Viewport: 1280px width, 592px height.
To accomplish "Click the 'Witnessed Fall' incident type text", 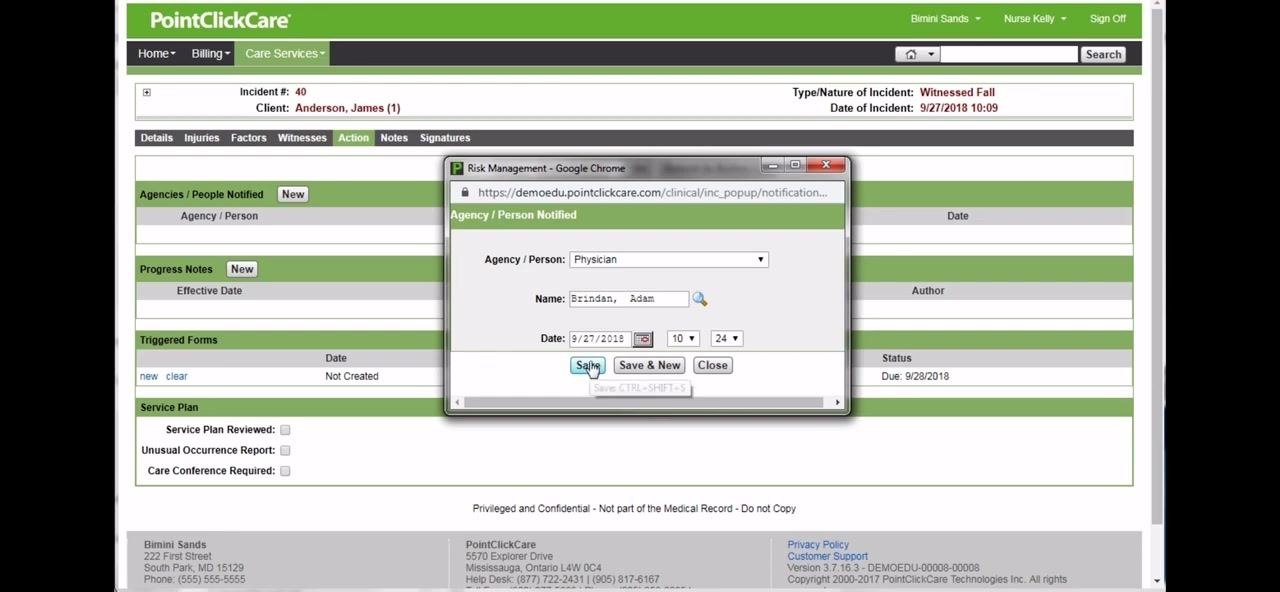I will tap(956, 93).
